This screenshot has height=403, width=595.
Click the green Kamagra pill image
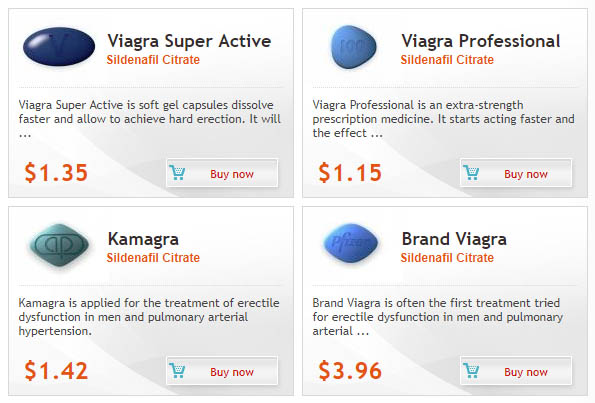59,245
